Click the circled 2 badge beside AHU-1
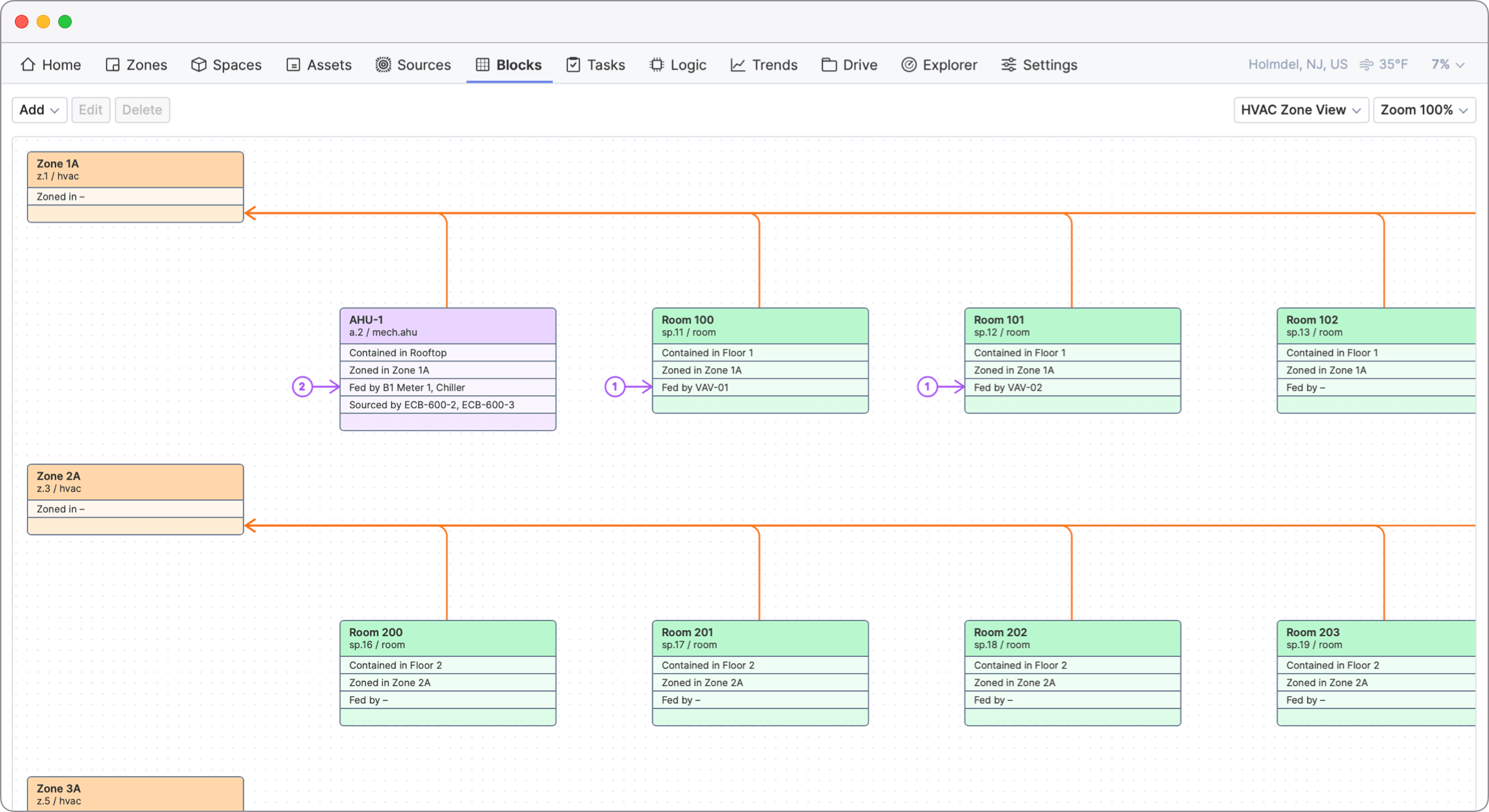This screenshot has height=812, width=1489. 302,387
